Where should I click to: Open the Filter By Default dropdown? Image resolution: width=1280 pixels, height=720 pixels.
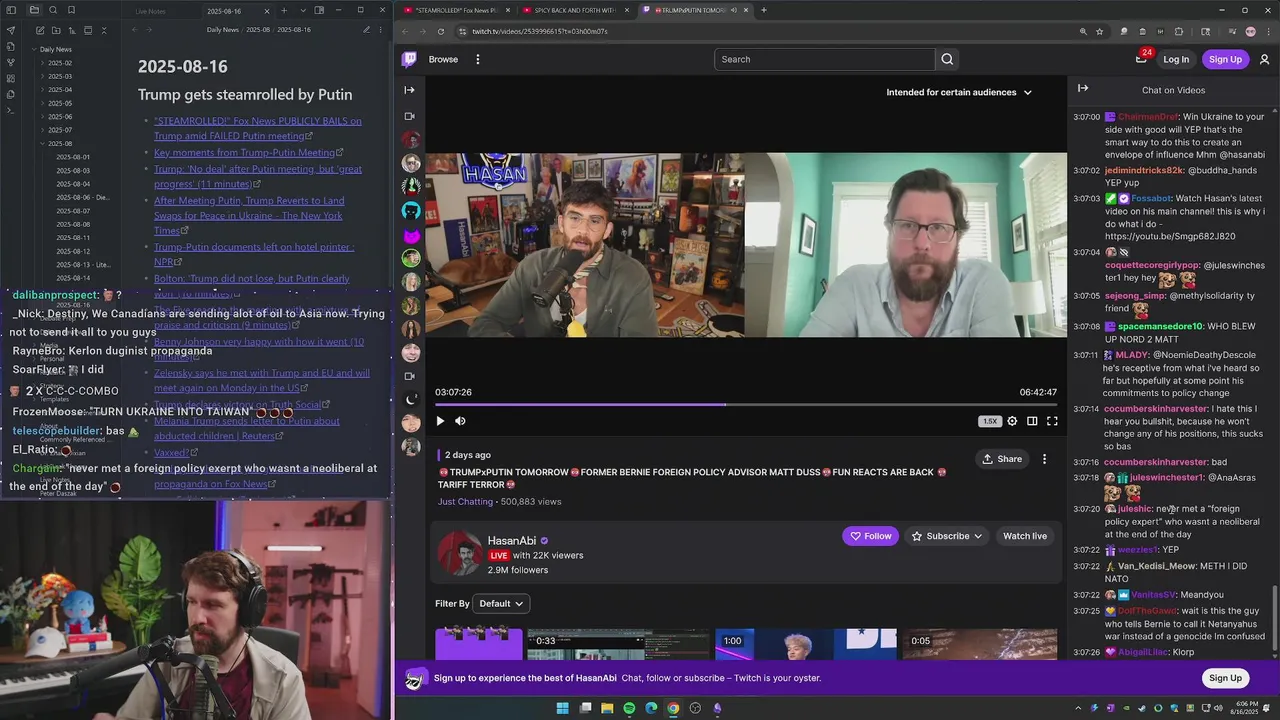coord(502,604)
